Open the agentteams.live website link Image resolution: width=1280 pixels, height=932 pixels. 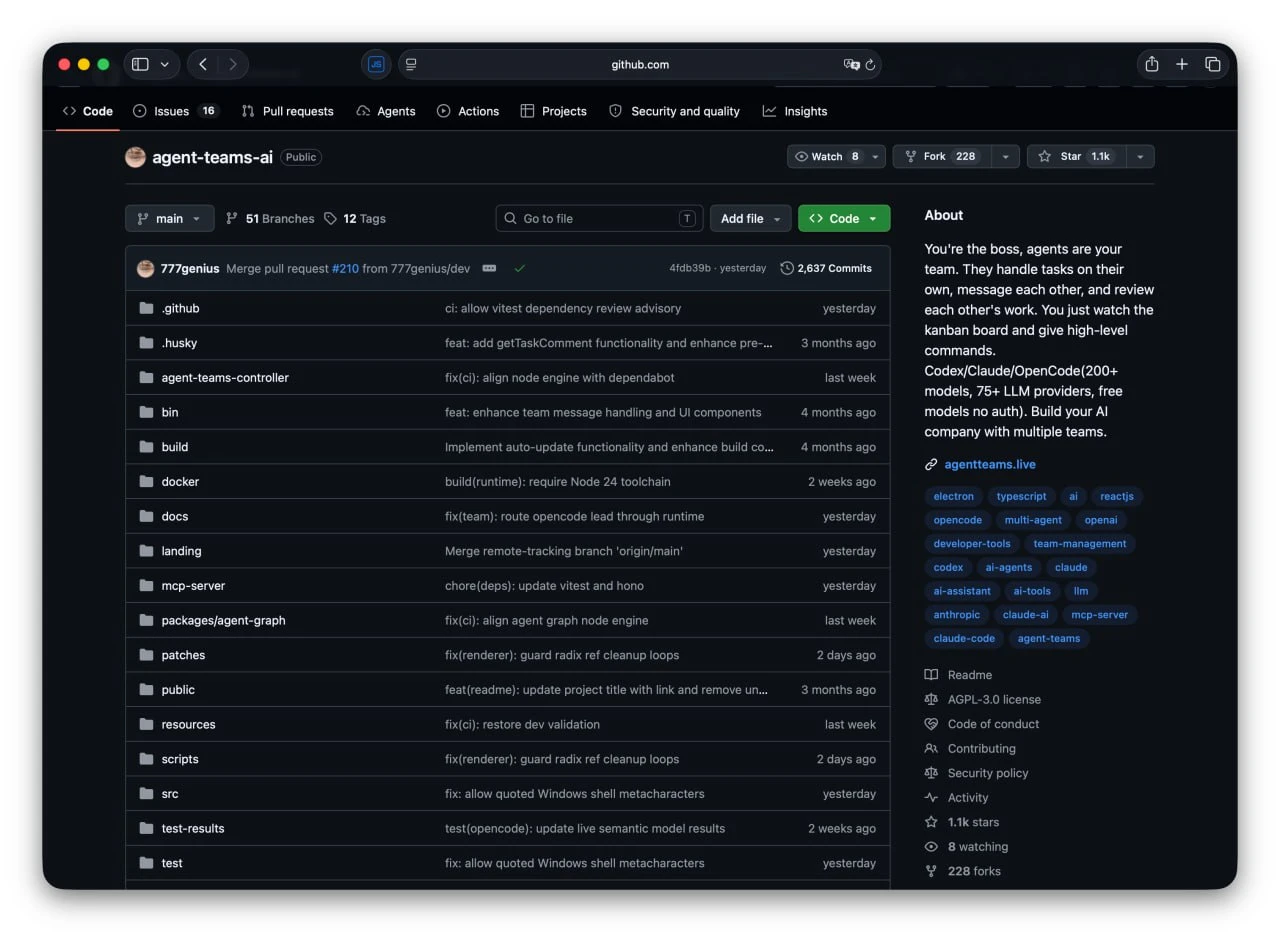click(x=990, y=464)
